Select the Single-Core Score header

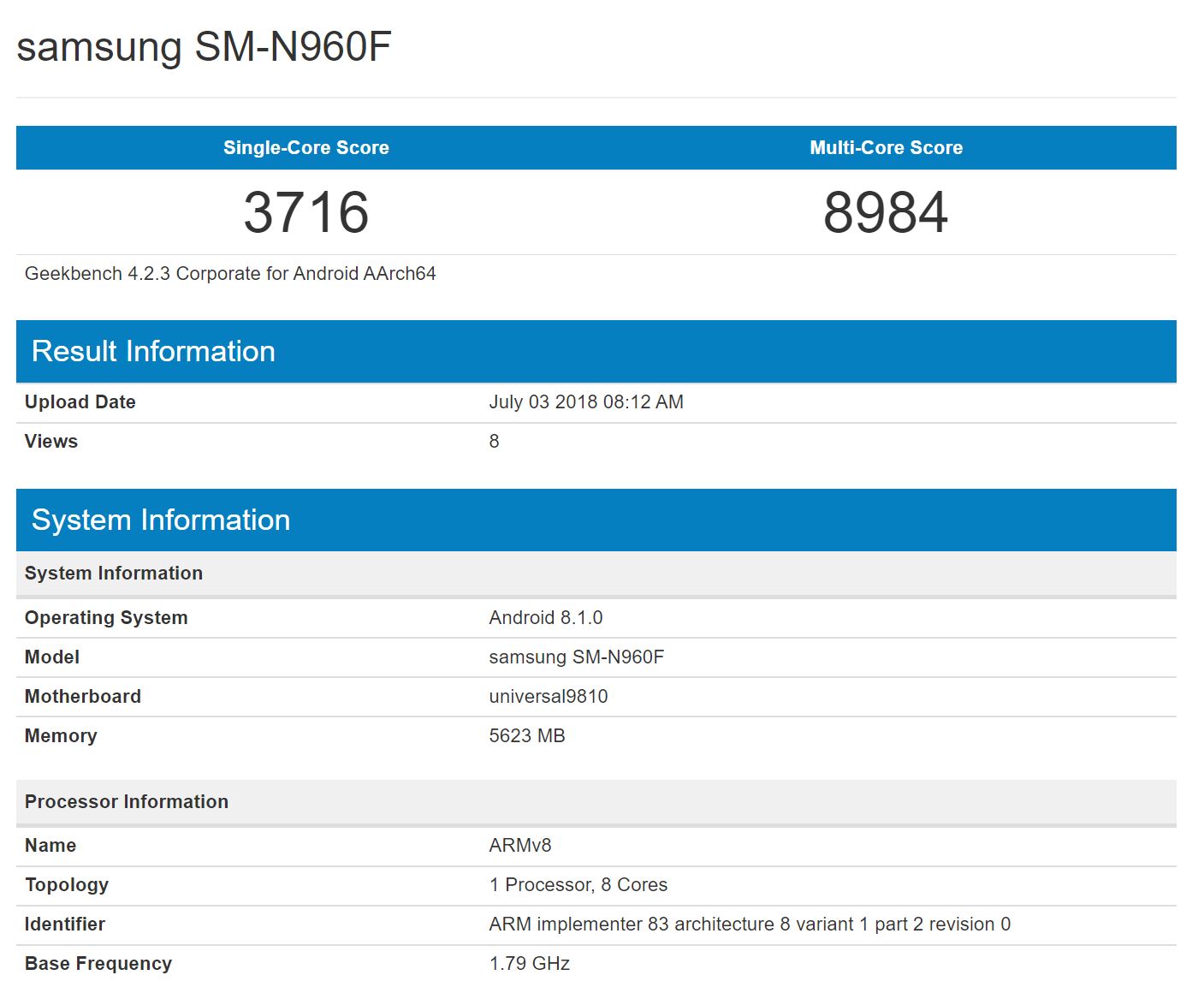pos(305,147)
